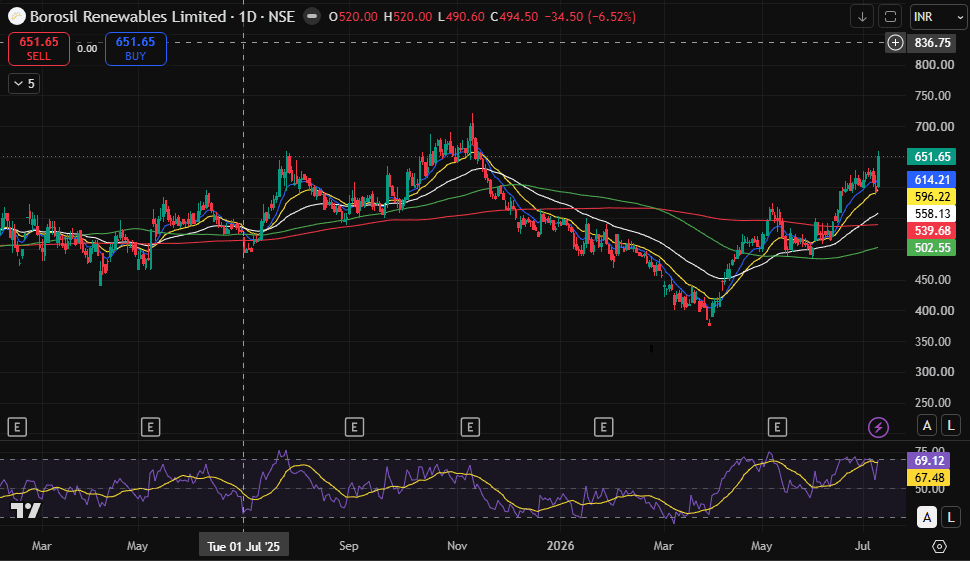Image resolution: width=970 pixels, height=561 pixels.
Task: Select the red 539.68 moving average label
Action: click(x=932, y=231)
